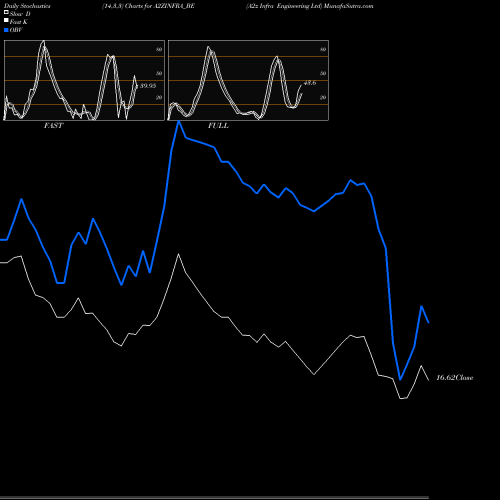Screen dimensions: 500x500
Task: Click the '80' level label in FAST chart
Action: coord(159,49)
